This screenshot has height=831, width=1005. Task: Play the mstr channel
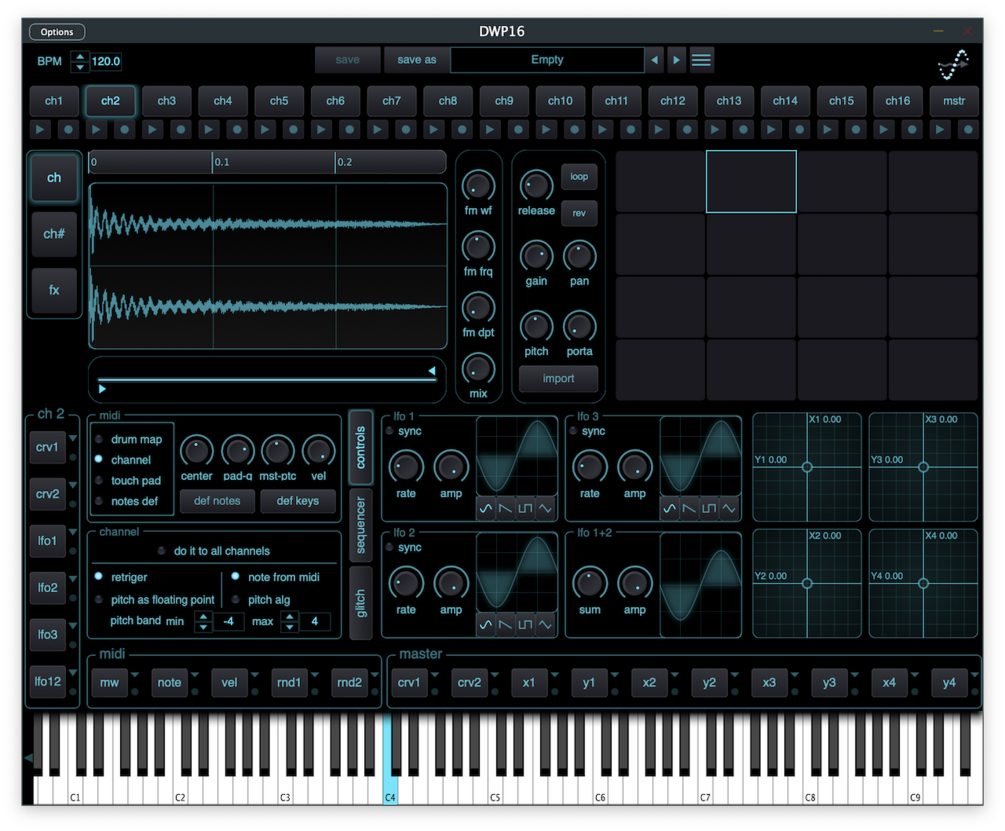click(x=940, y=129)
